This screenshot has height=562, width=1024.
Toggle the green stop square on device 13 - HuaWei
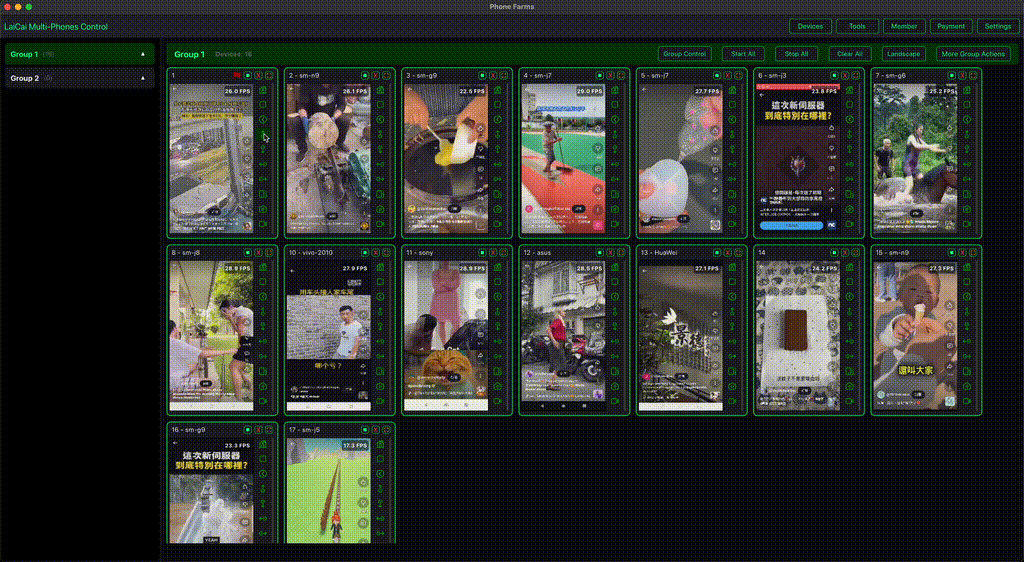[x=718, y=253]
